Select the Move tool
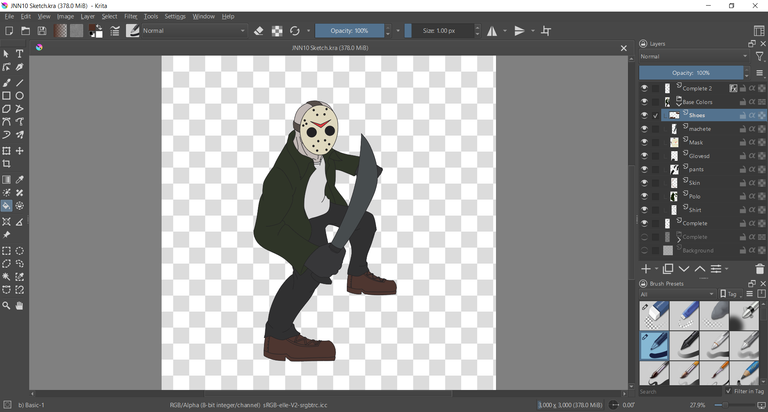 click(x=20, y=151)
